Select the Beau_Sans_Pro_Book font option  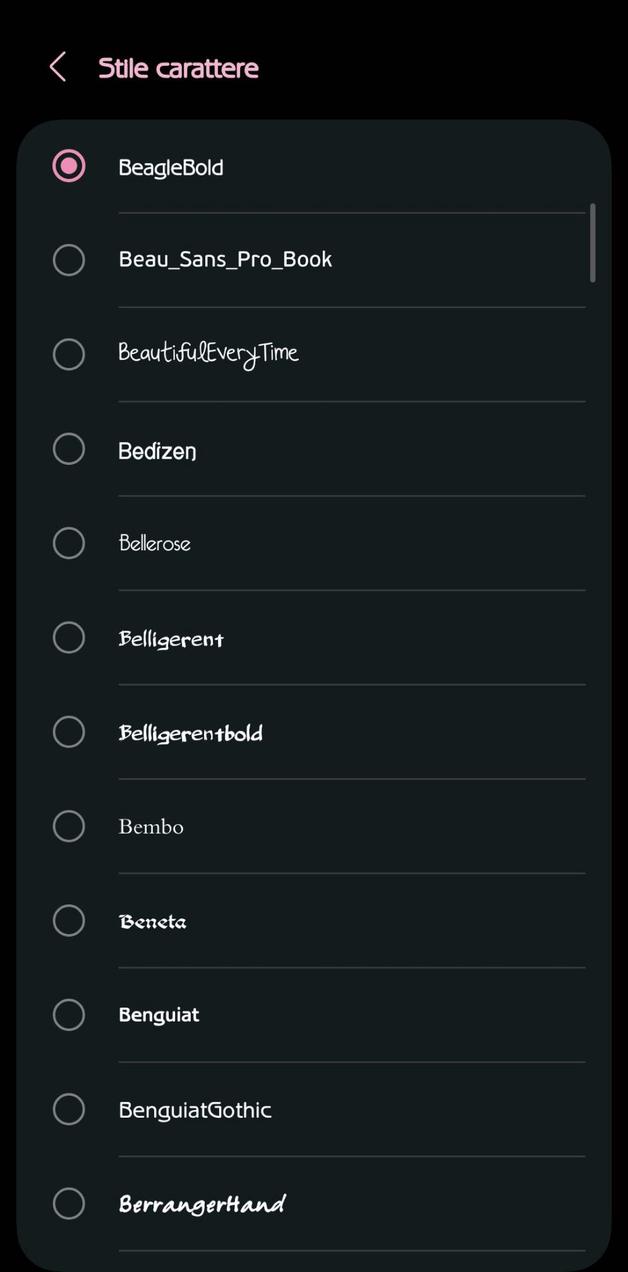68,259
